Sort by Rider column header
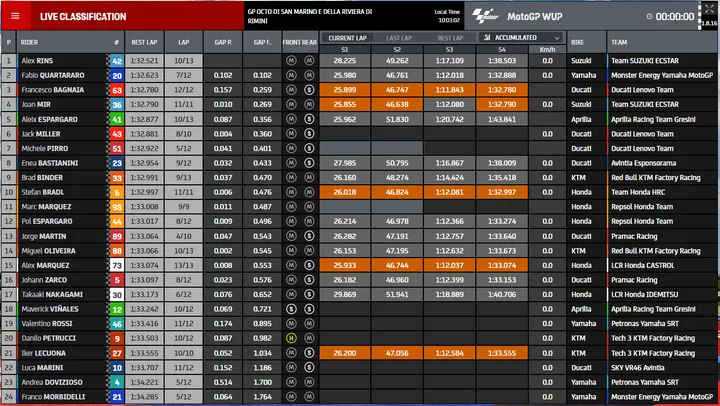Viewport: 720px width, 406px height. point(29,42)
